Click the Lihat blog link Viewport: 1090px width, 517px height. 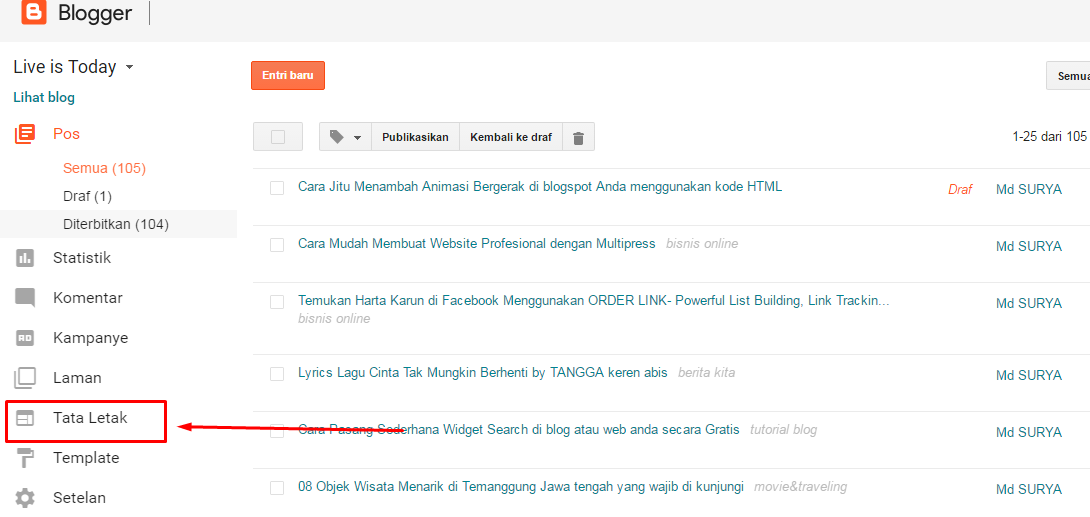(x=44, y=98)
